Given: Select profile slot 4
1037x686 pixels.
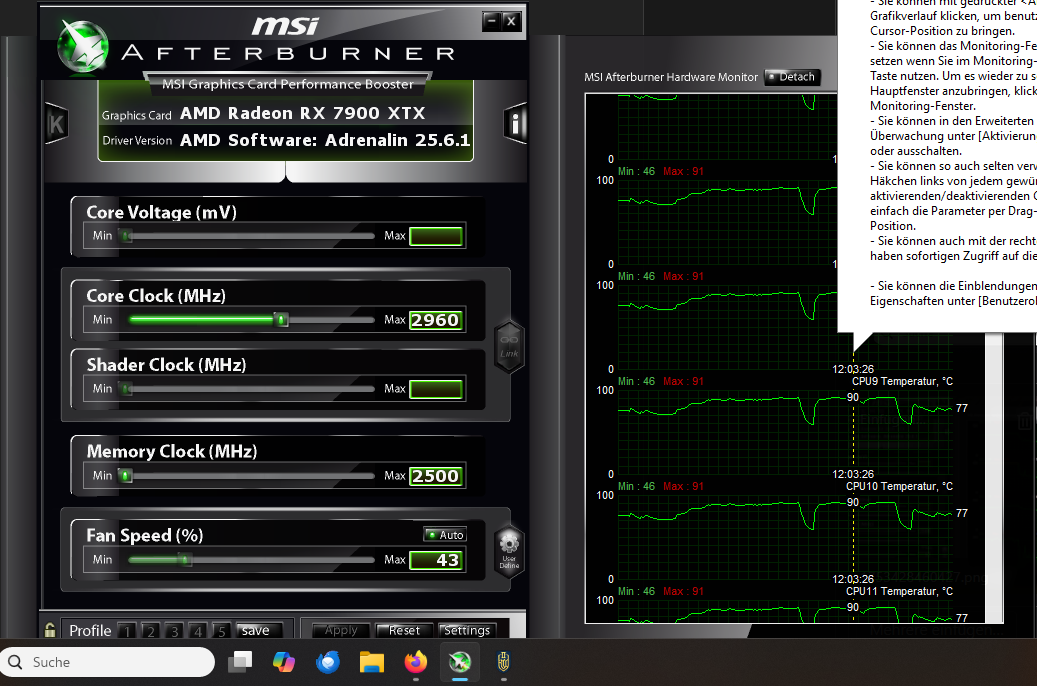Looking at the screenshot, I should click(198, 630).
